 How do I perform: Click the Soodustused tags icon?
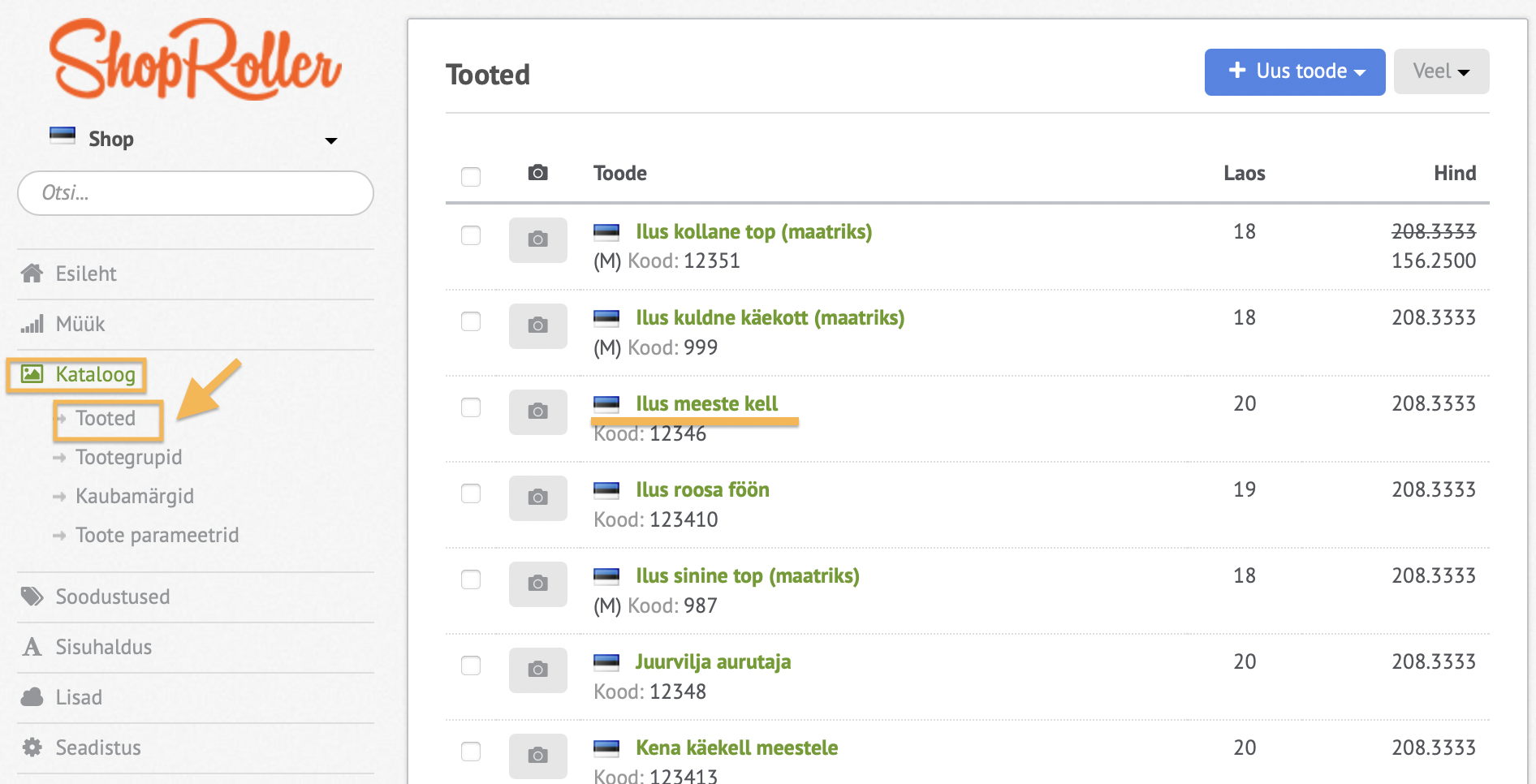tap(32, 597)
